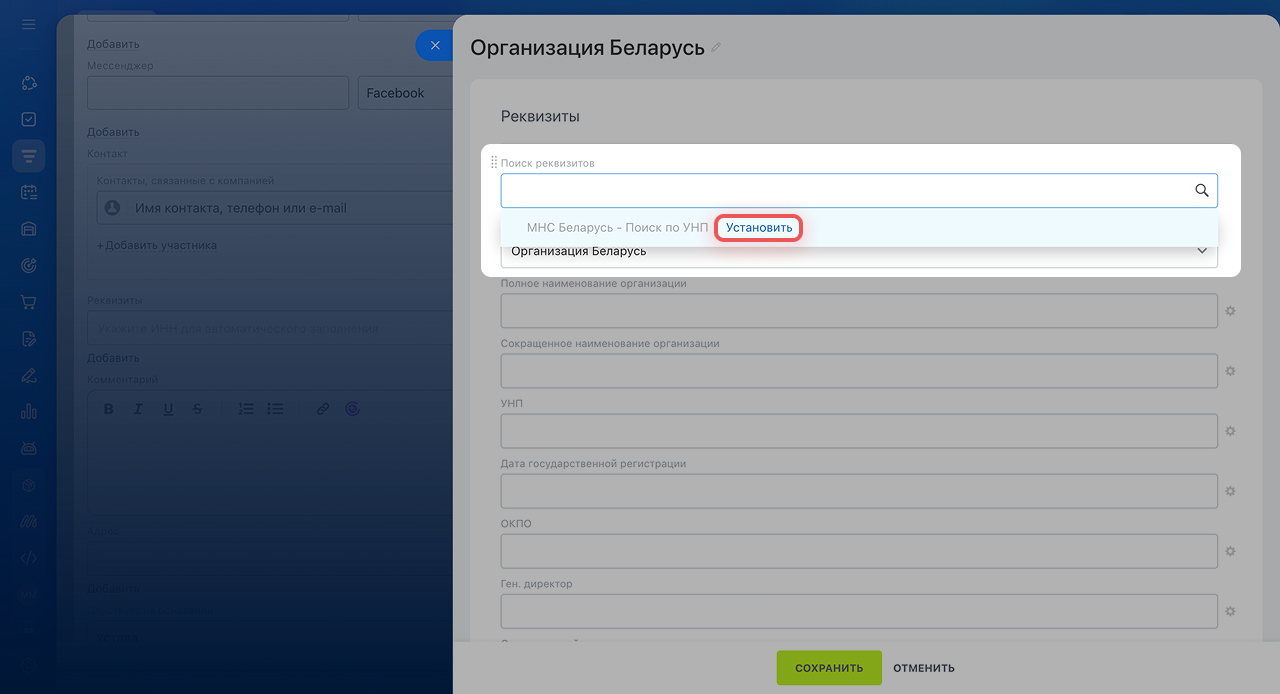The height and width of the screenshot is (694, 1280).
Task: Click the Организация Беларусь panel title
Action: coord(588,47)
